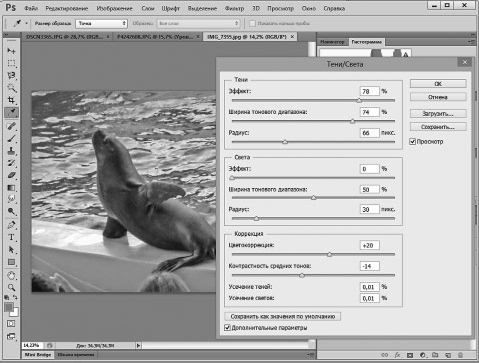Select the Horizontal Type tool
Screen dimensions: 479x363
coord(11,237)
